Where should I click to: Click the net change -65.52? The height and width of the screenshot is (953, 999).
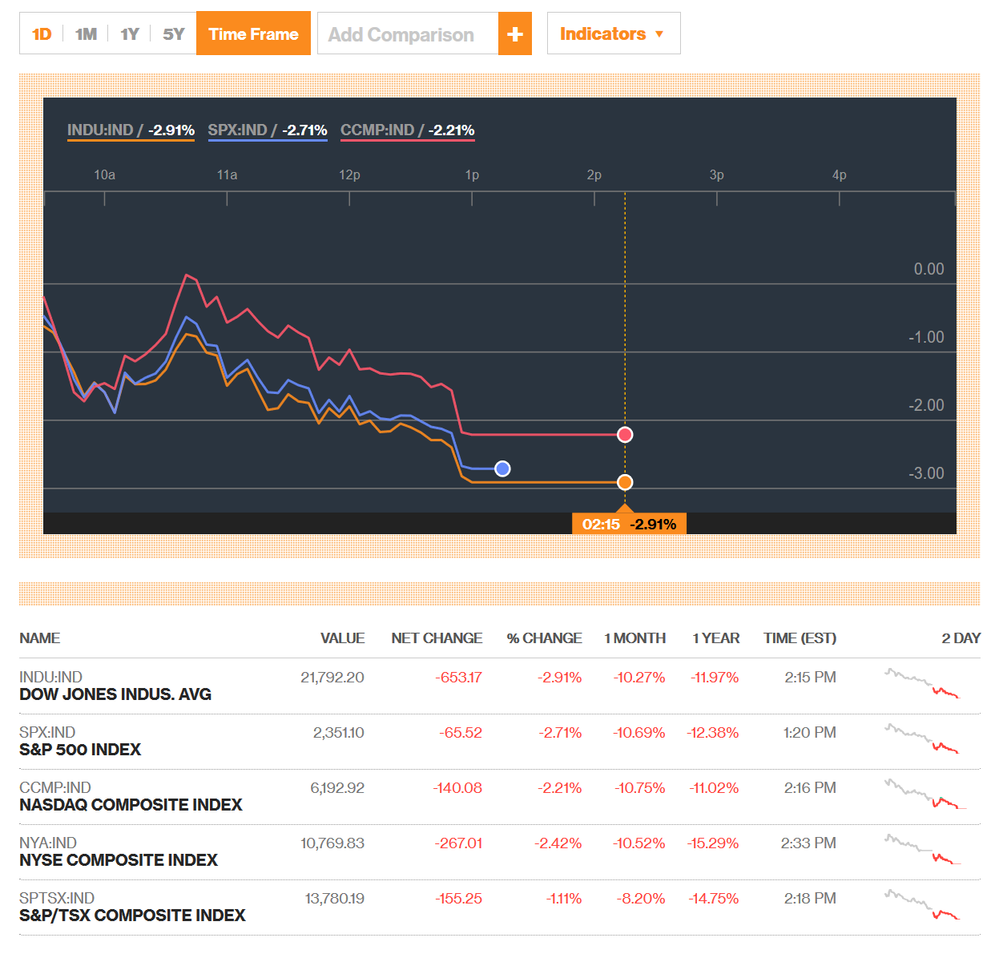[x=461, y=733]
